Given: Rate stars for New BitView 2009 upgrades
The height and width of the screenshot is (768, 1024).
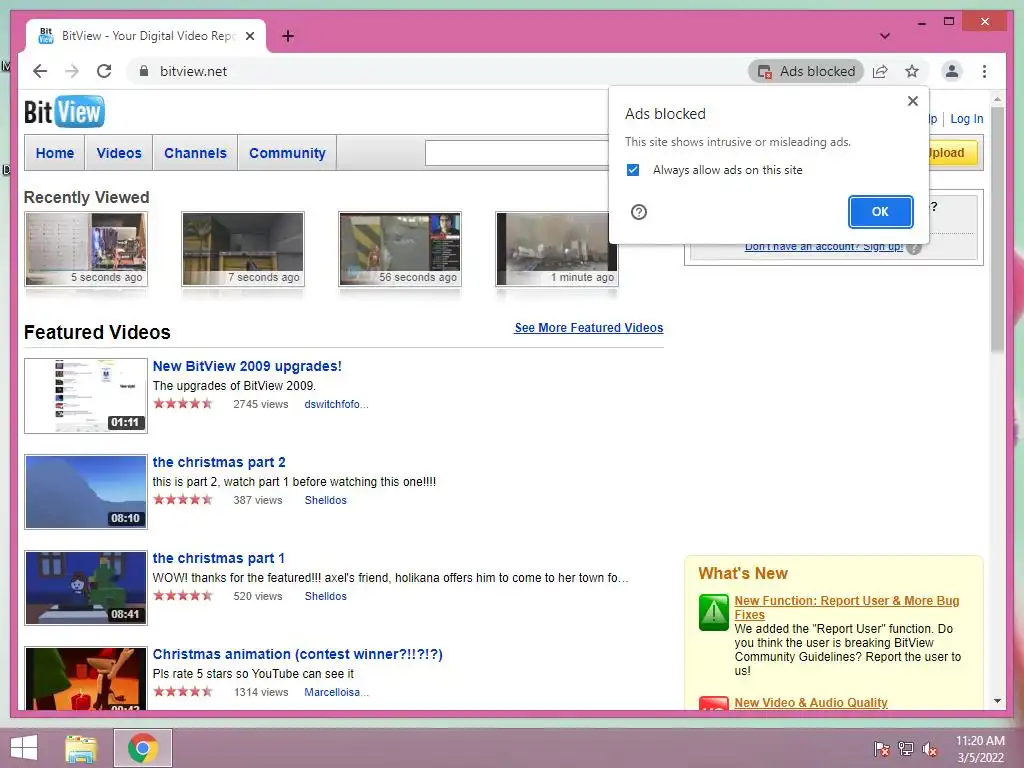Looking at the screenshot, I should pyautogui.click(x=183, y=404).
